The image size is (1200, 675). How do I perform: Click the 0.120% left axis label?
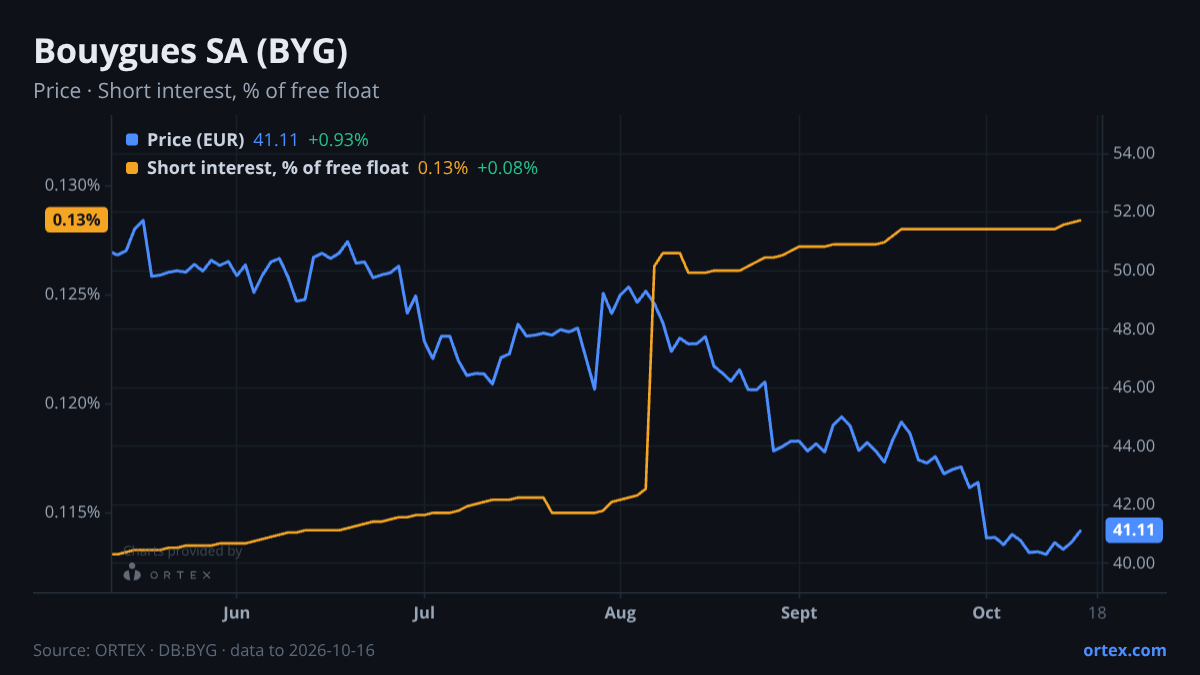[72, 403]
